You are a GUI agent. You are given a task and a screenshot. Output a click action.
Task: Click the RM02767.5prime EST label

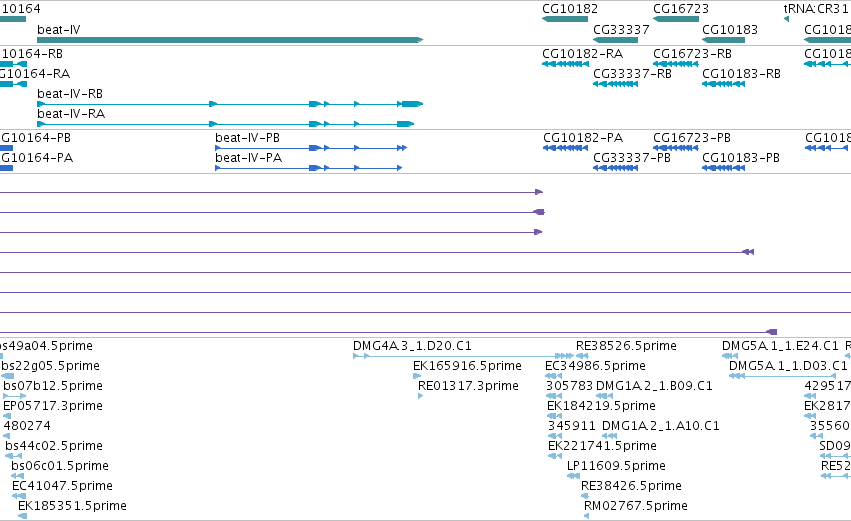636,506
